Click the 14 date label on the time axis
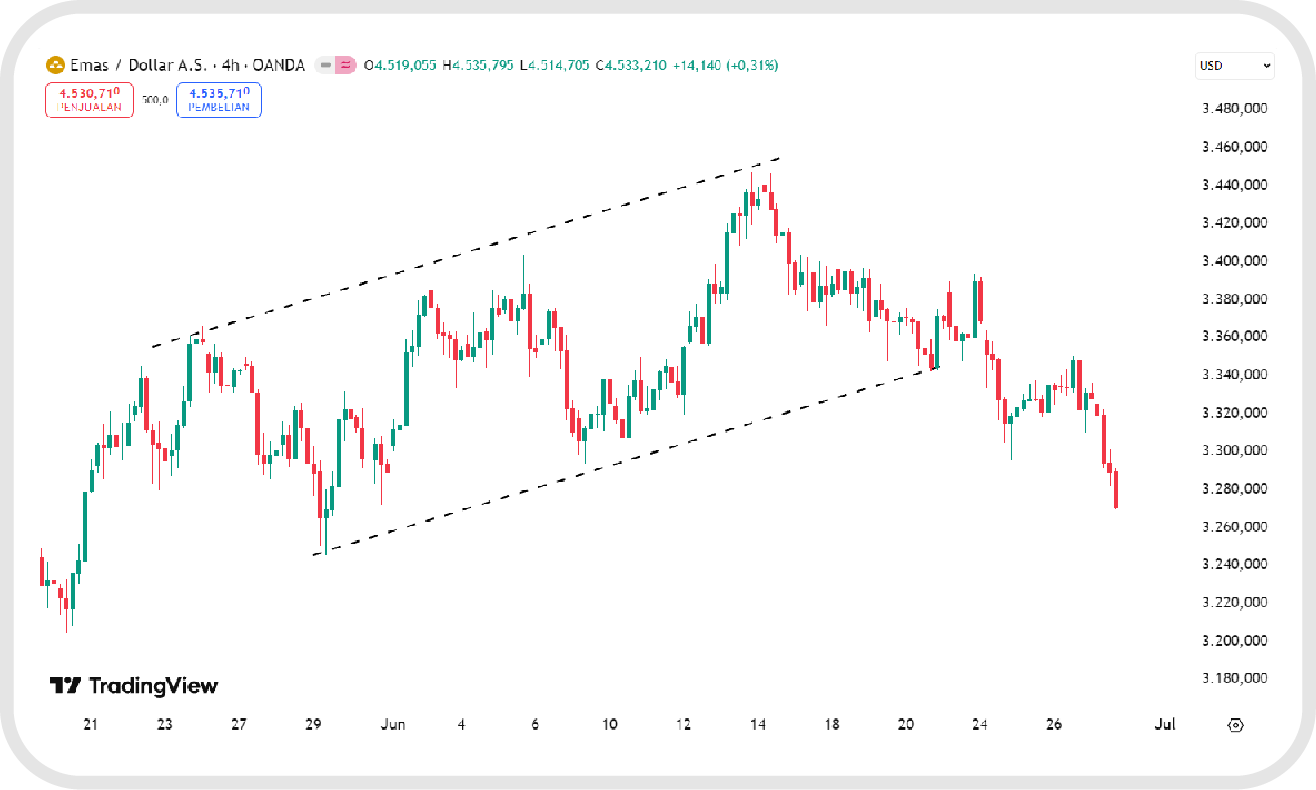The width and height of the screenshot is (1316, 790). 758,724
